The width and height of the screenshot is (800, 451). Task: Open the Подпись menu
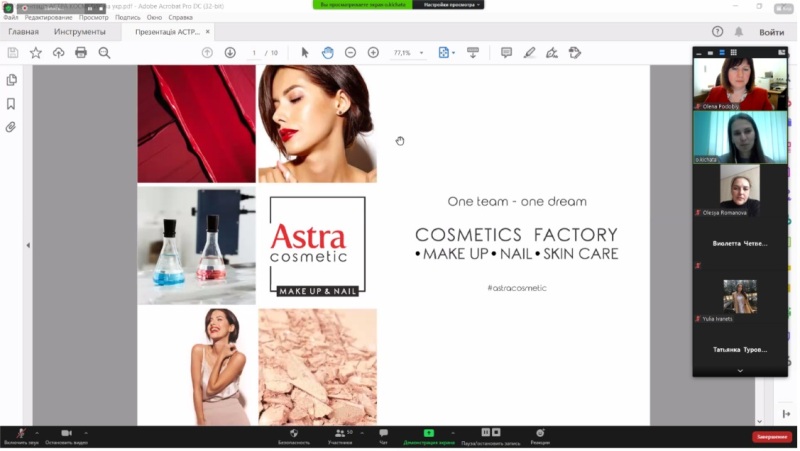128,17
